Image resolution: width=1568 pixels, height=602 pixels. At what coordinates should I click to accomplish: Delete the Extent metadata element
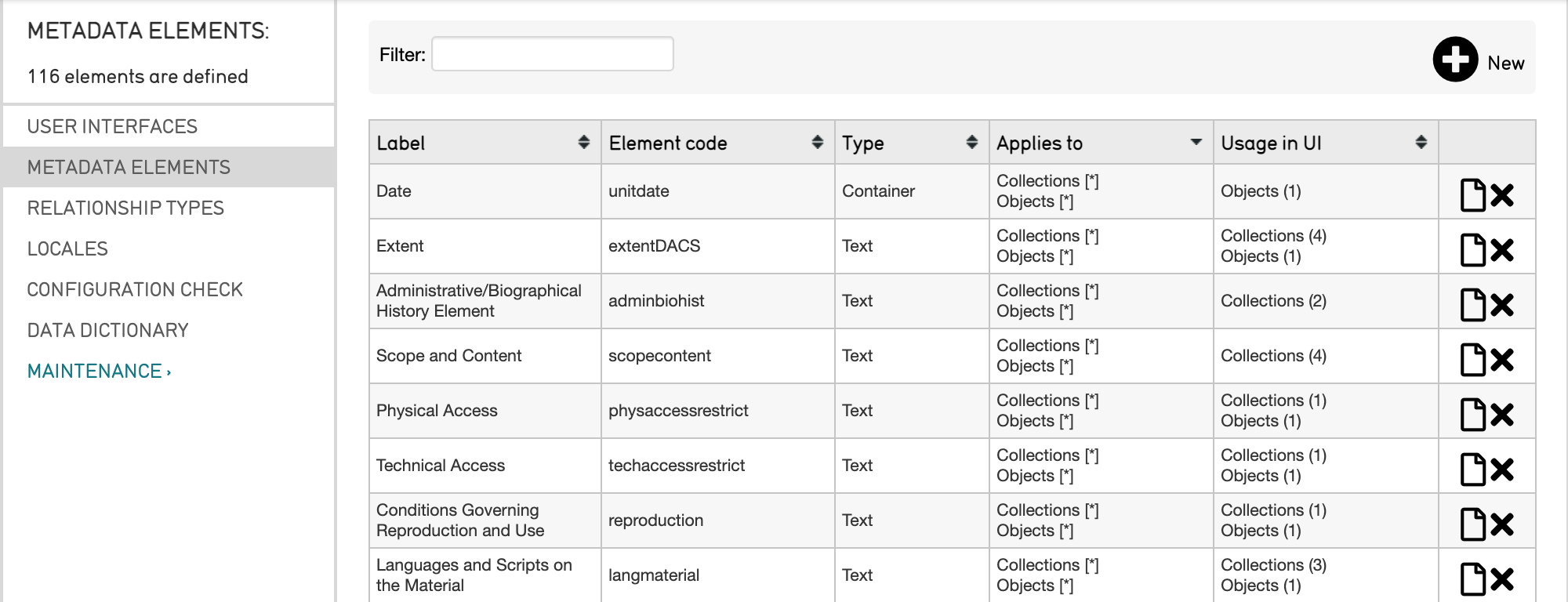pos(1502,250)
